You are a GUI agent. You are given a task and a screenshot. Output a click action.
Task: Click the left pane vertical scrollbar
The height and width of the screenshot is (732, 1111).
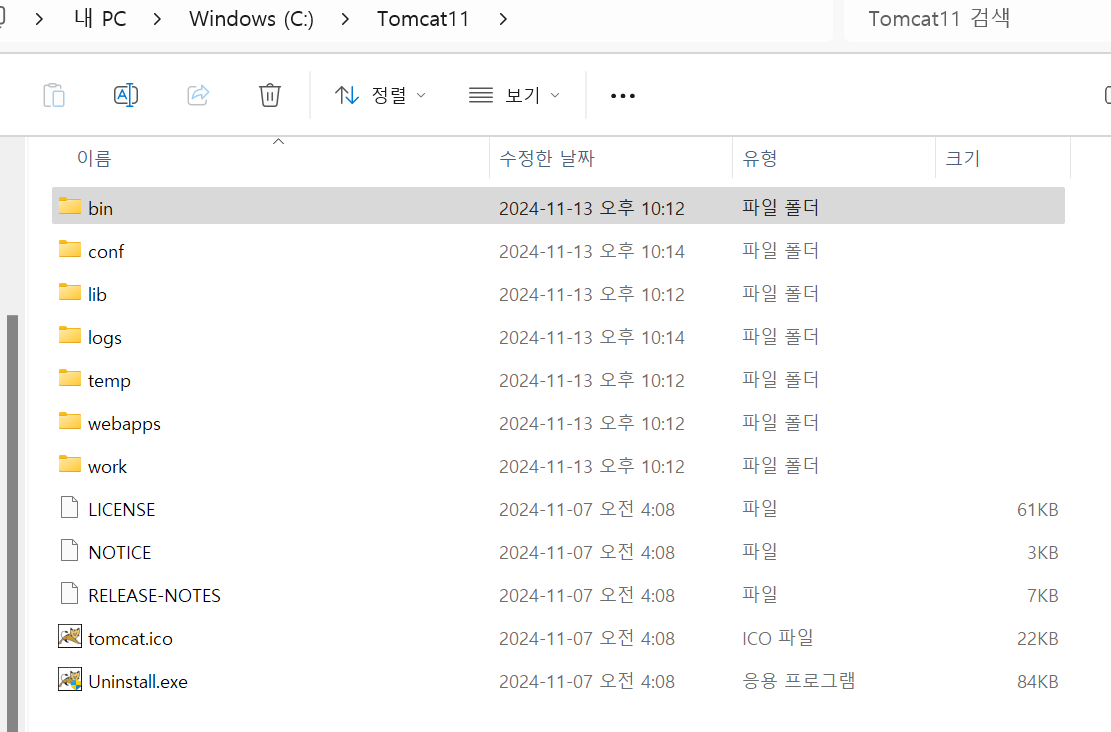12,523
